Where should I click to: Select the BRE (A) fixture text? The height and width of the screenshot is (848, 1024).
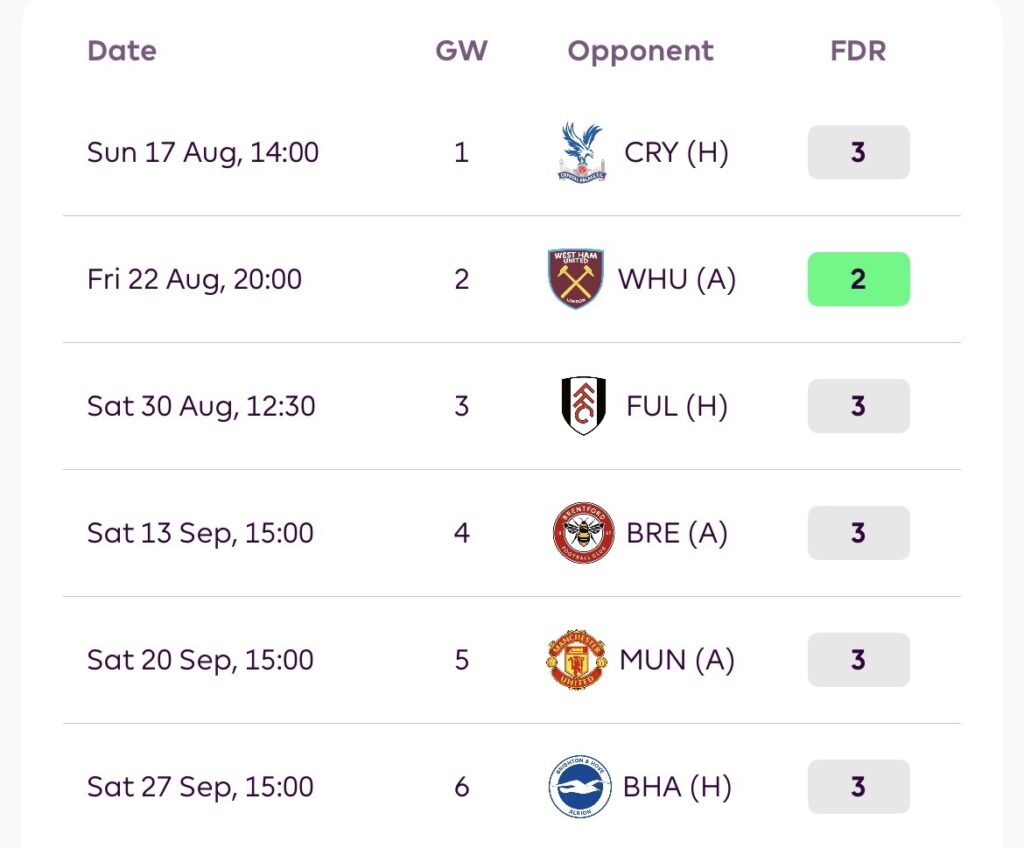coord(677,532)
